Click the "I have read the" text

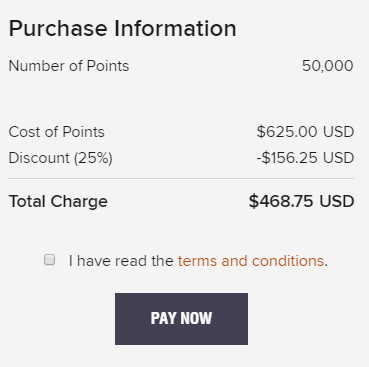(121, 261)
